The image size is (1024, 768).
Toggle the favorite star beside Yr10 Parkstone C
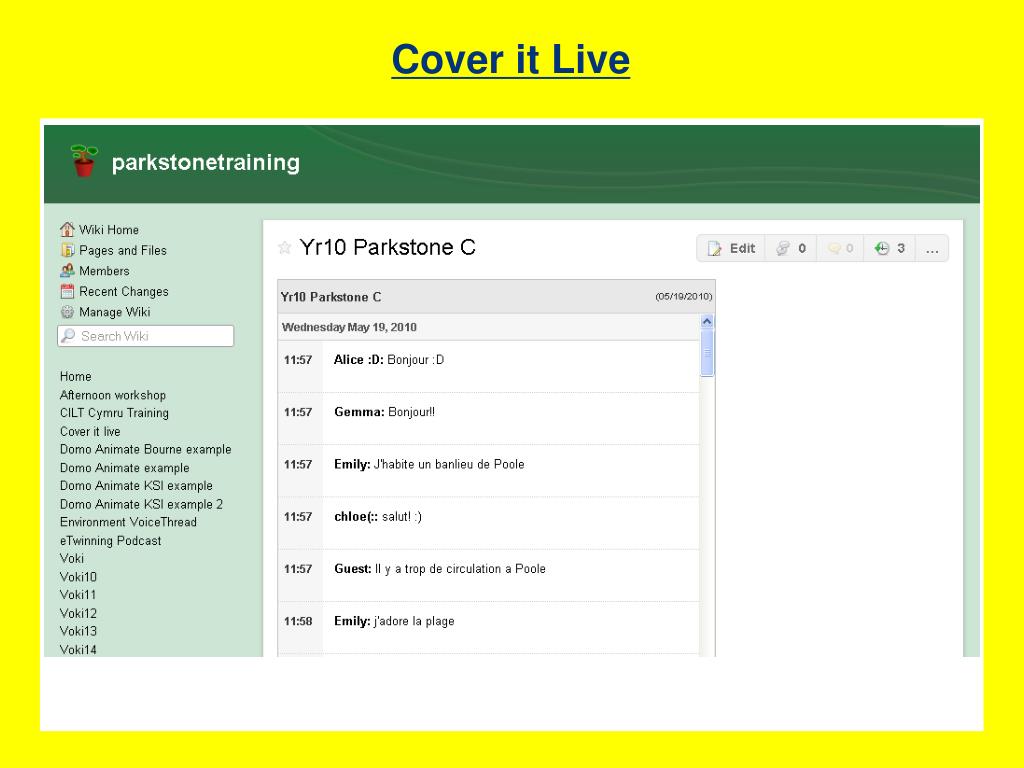[x=284, y=248]
